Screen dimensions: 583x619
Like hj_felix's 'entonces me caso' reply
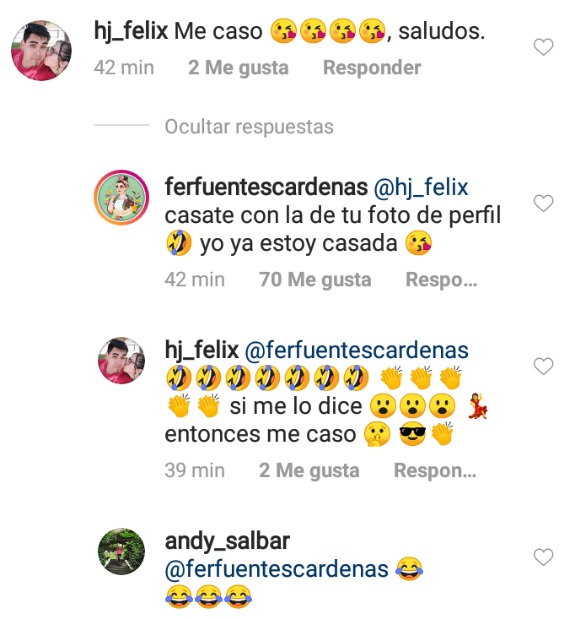click(543, 366)
